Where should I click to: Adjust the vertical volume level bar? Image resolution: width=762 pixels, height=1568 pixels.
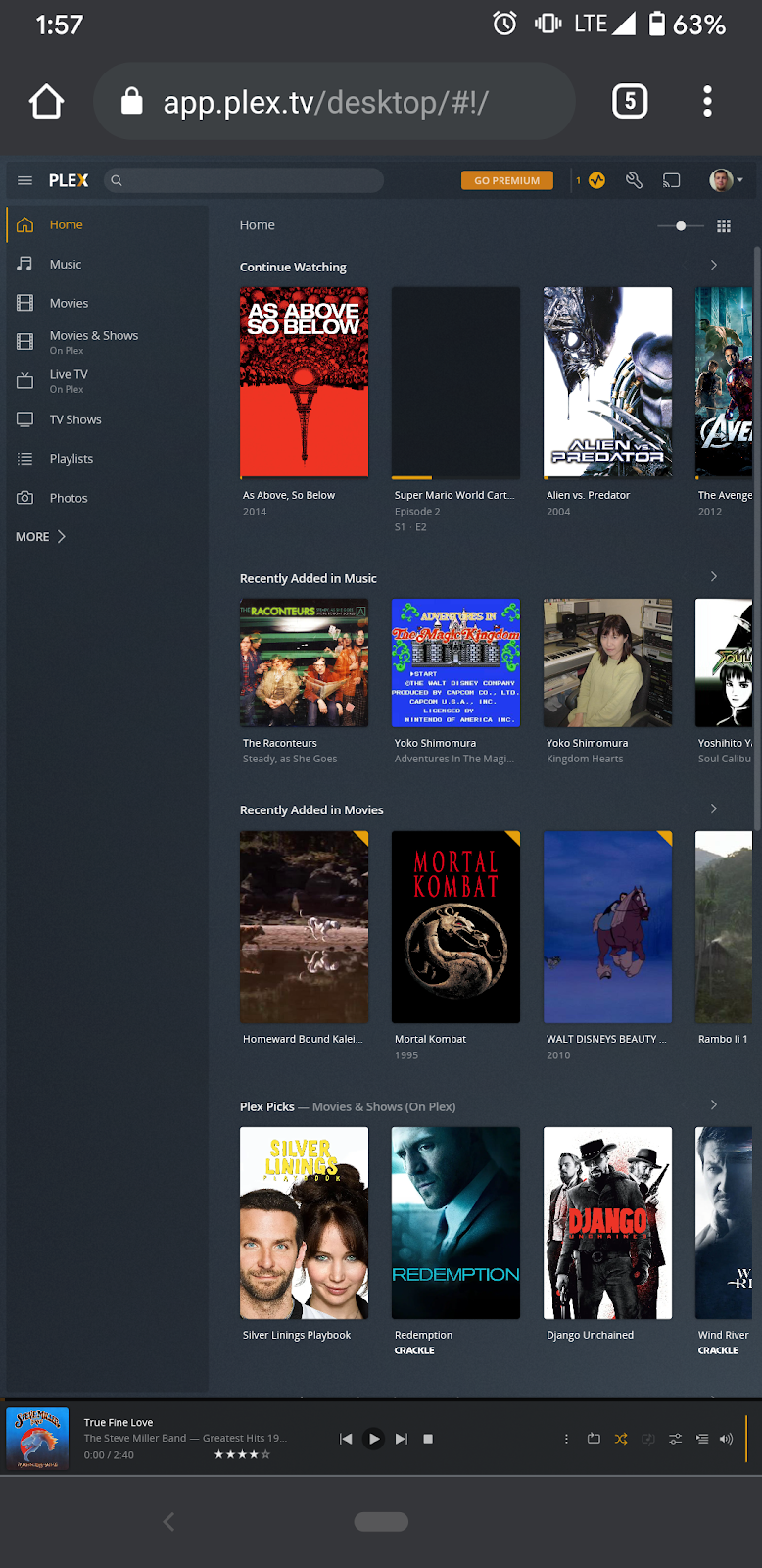tap(747, 1438)
